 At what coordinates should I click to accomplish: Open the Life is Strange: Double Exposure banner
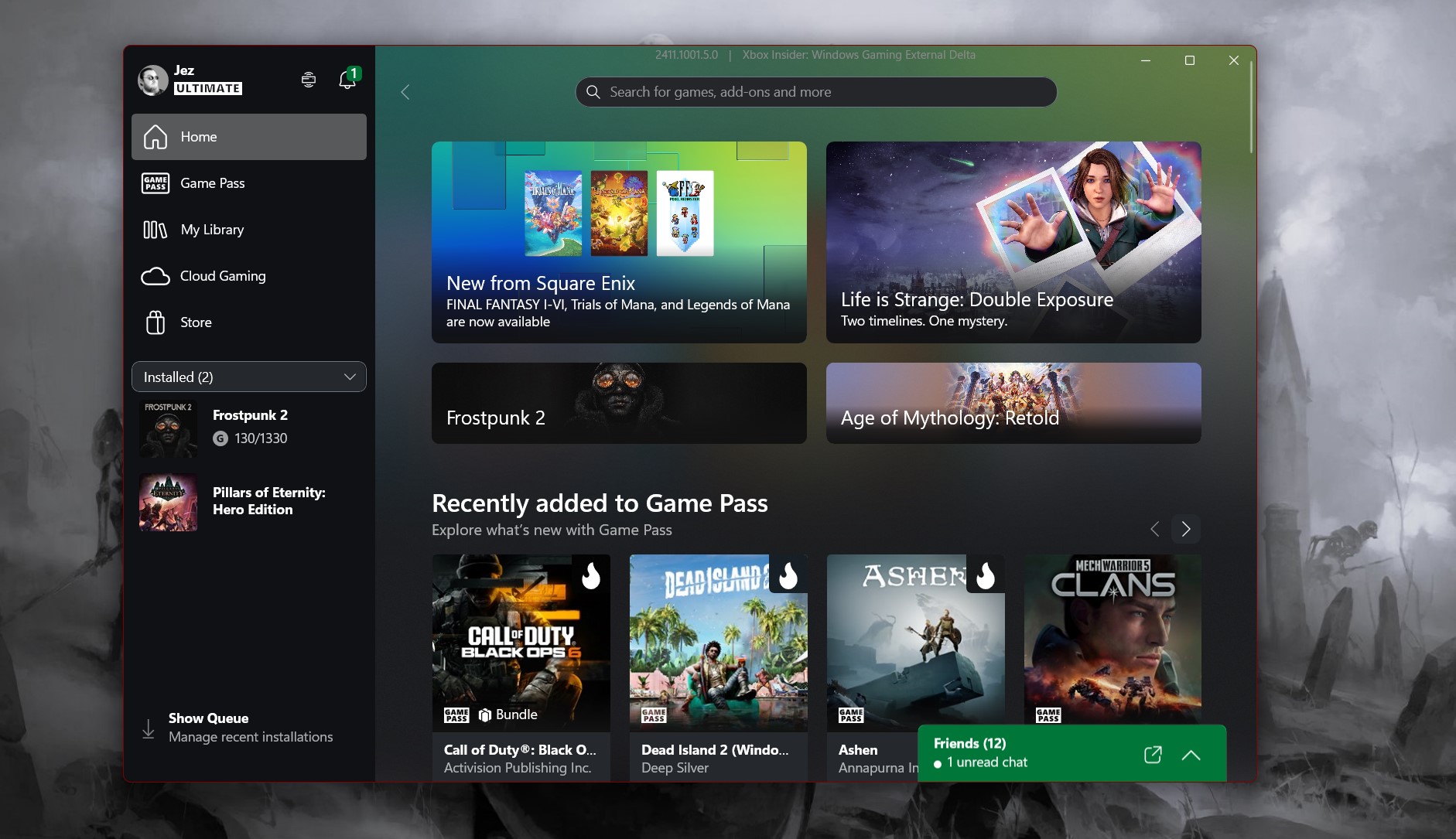pos(1013,242)
